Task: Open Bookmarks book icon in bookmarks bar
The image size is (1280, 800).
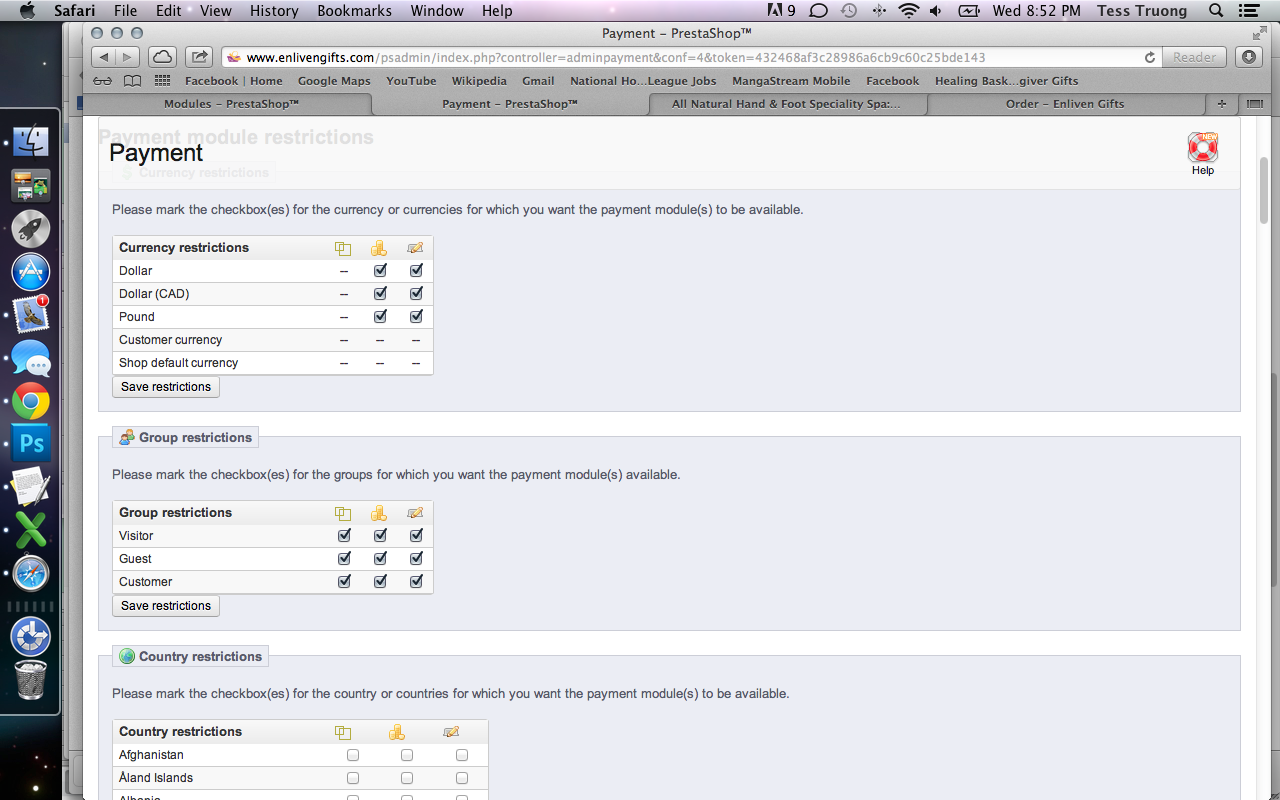Action: [132, 81]
